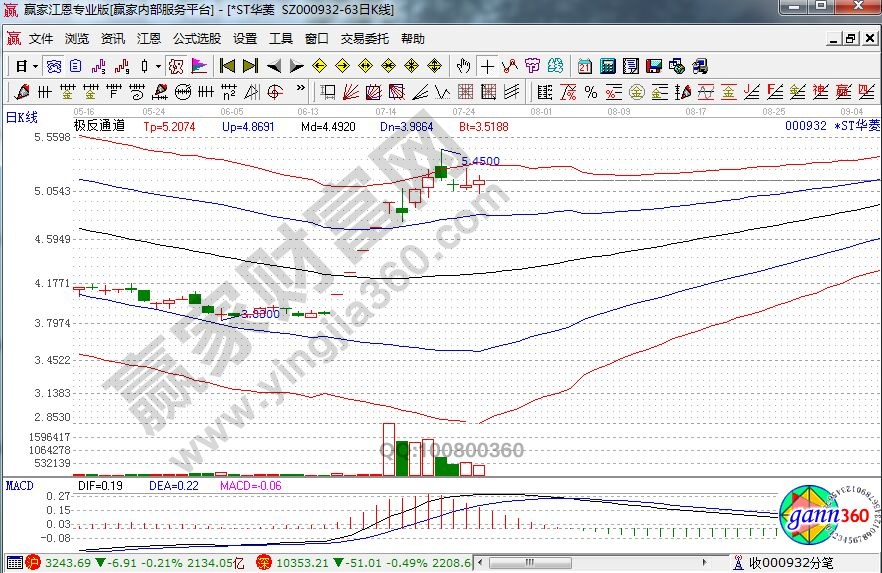Screen dimensions: 882x573
Task: Jump to the first K-line bar
Action: click(227, 66)
